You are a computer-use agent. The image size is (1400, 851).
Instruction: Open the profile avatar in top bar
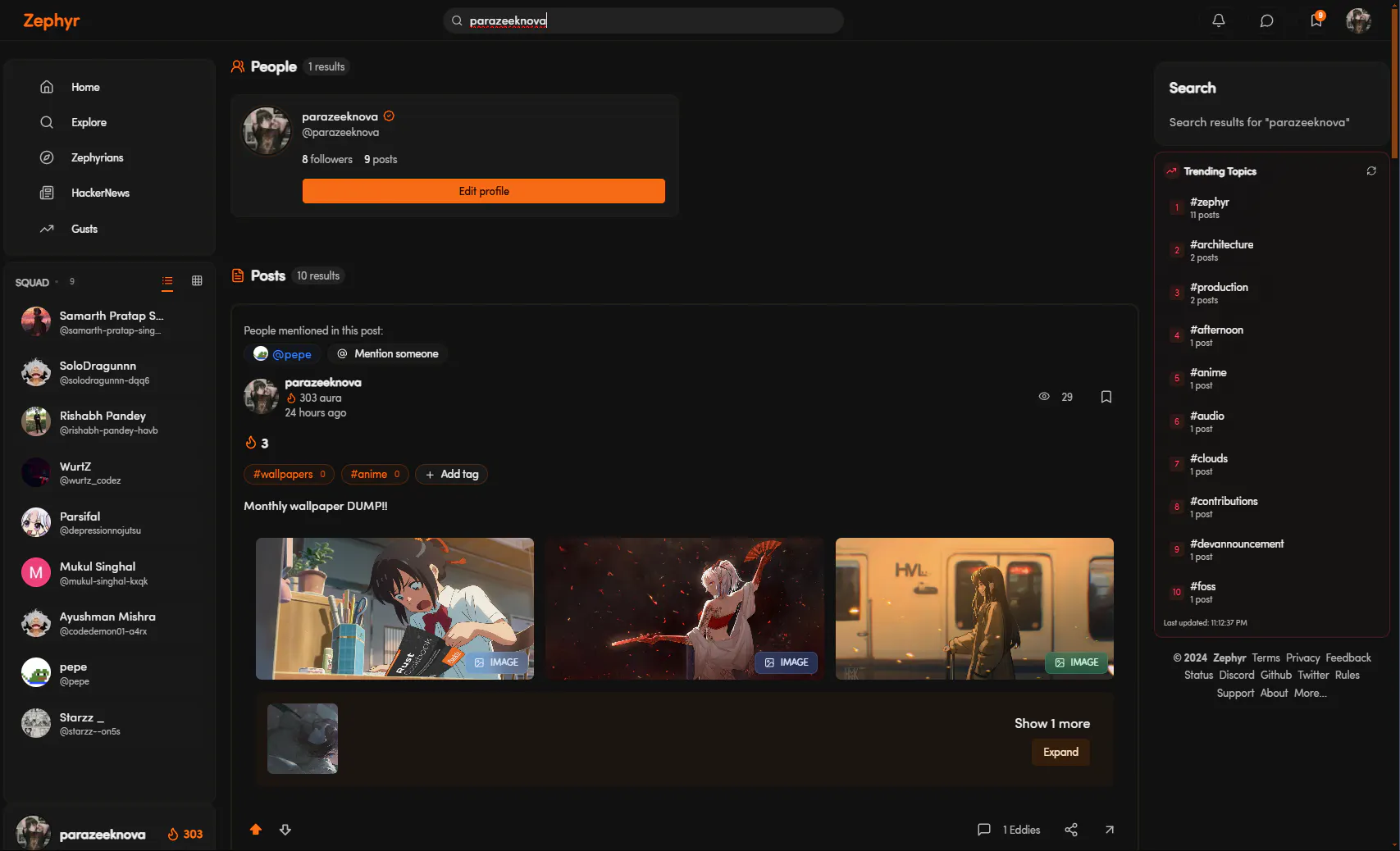(x=1358, y=20)
